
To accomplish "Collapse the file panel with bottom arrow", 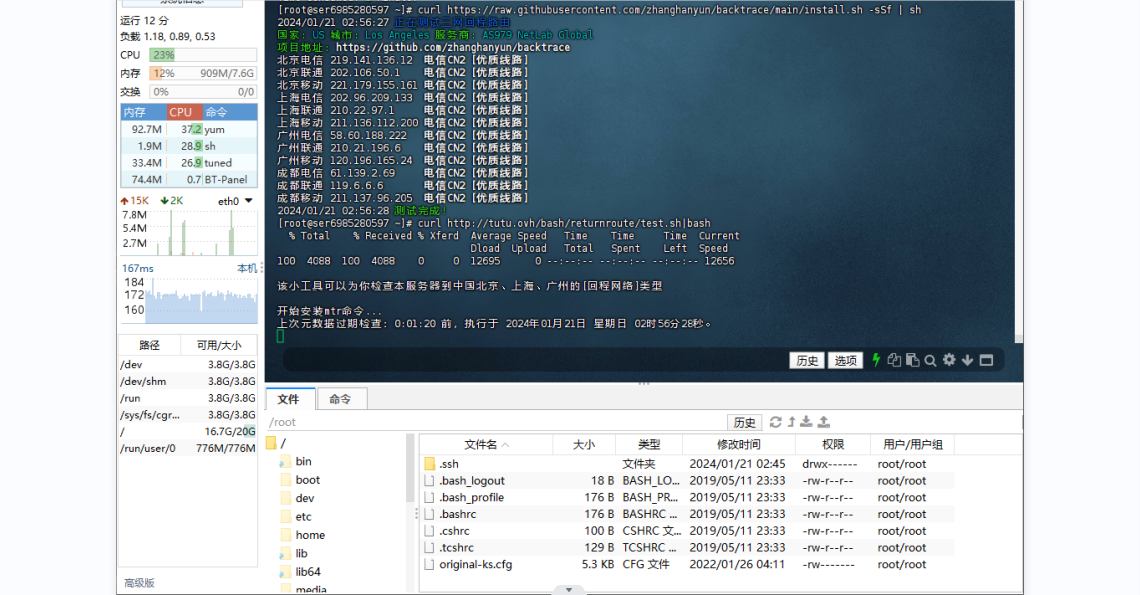I will [569, 590].
